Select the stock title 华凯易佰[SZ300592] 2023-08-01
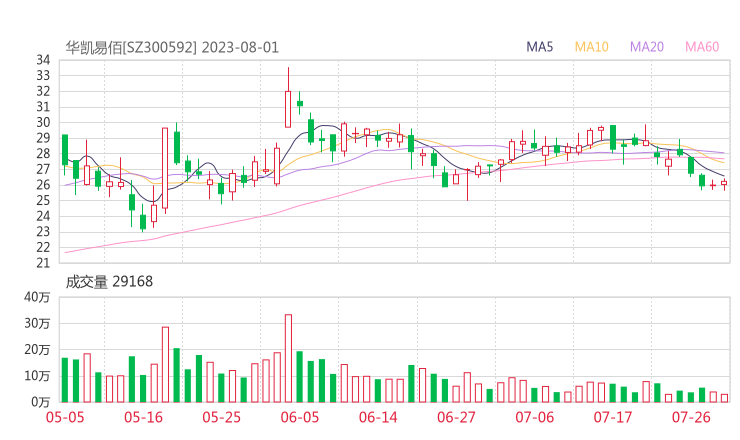740x440 pixels. click(172, 48)
